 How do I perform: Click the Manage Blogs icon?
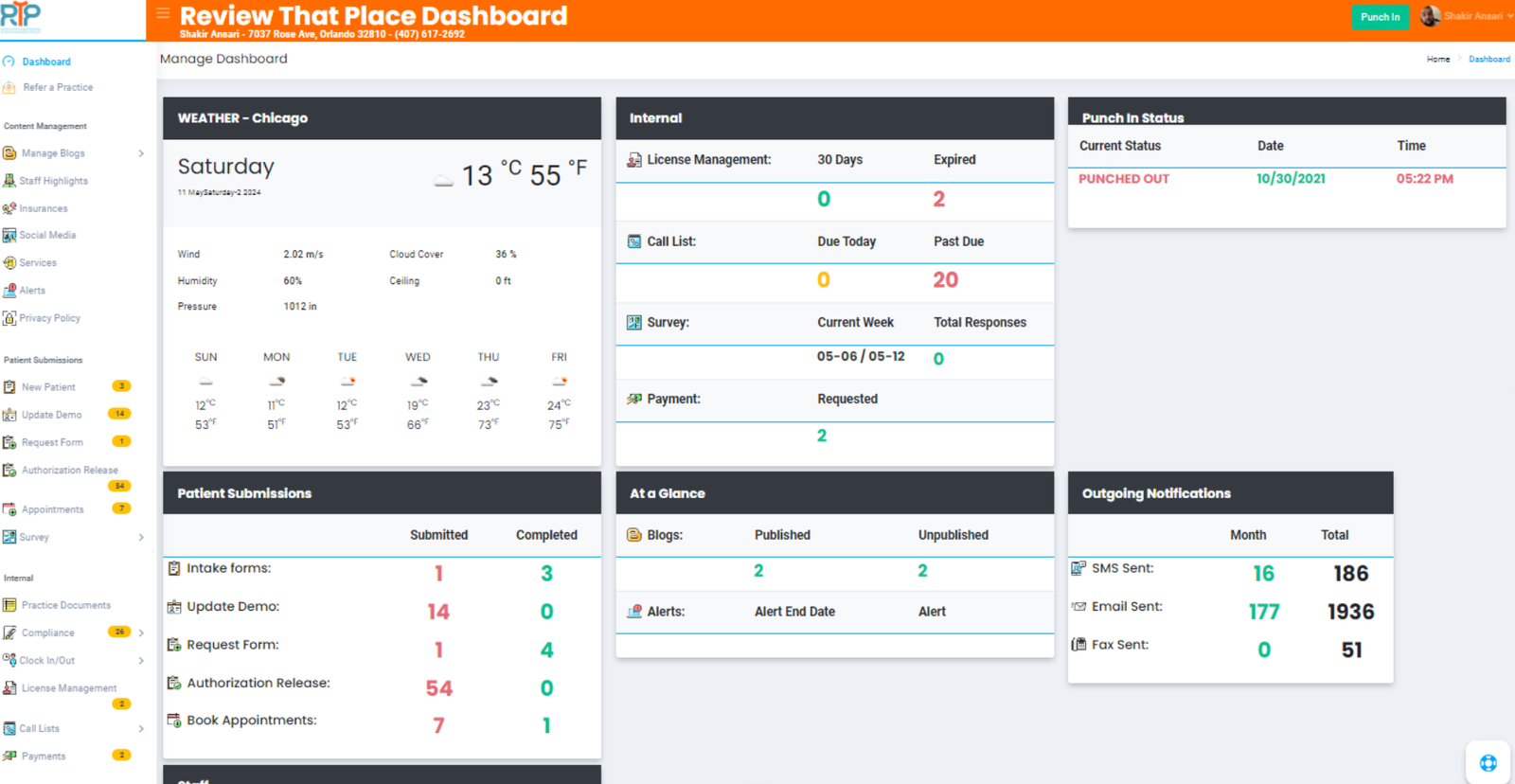(x=9, y=152)
